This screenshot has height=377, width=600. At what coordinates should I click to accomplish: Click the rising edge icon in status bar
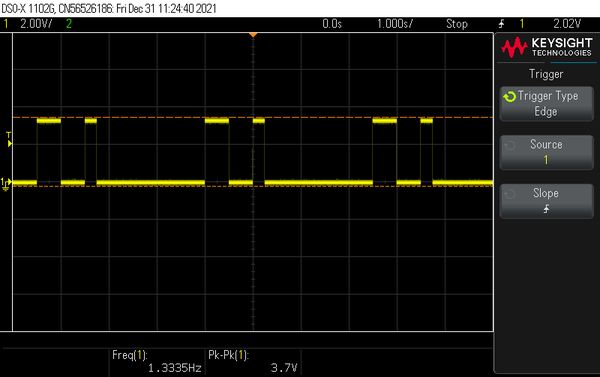pos(501,24)
